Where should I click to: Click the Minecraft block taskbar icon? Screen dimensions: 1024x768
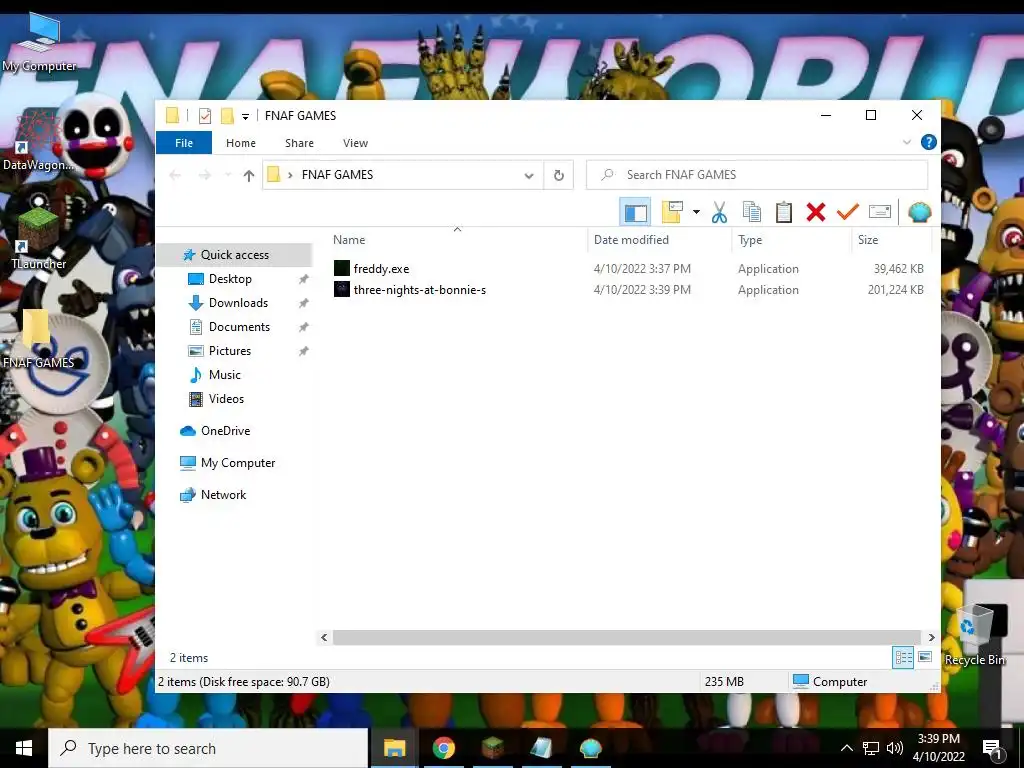pyautogui.click(x=492, y=748)
